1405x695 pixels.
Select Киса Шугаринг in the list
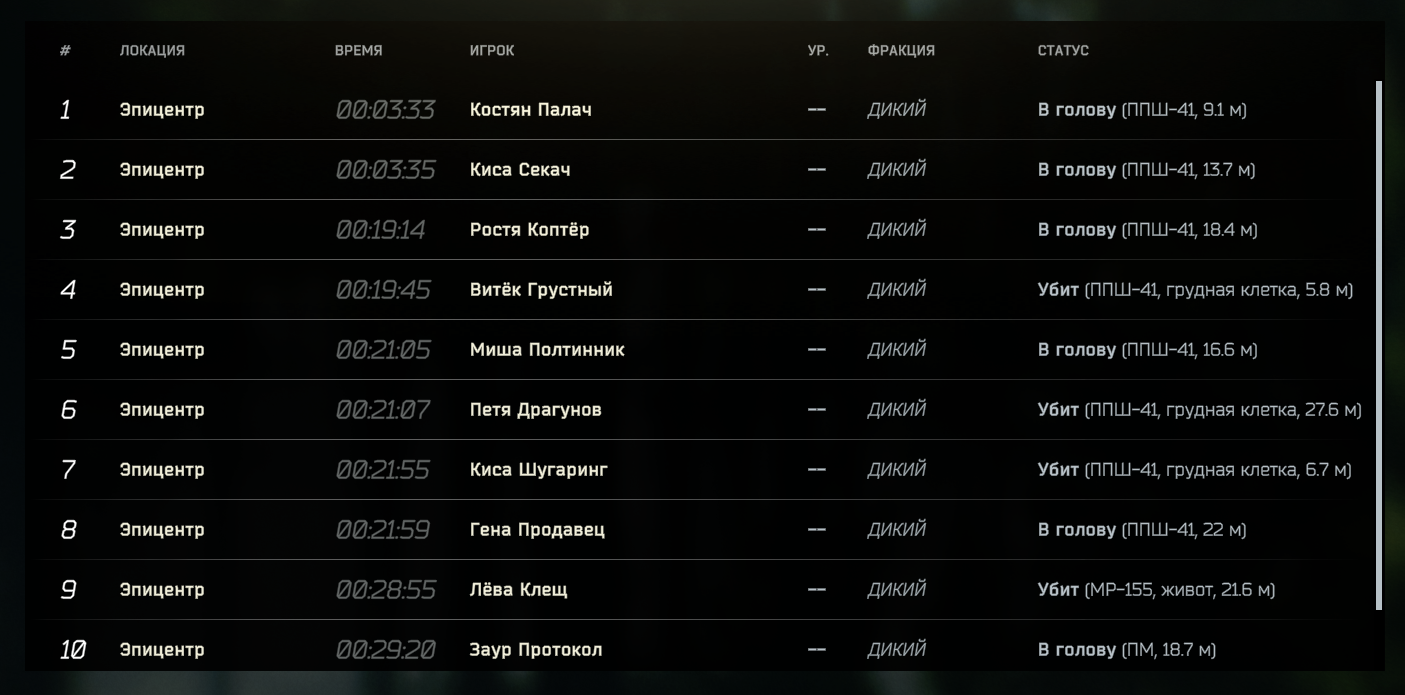tap(538, 469)
